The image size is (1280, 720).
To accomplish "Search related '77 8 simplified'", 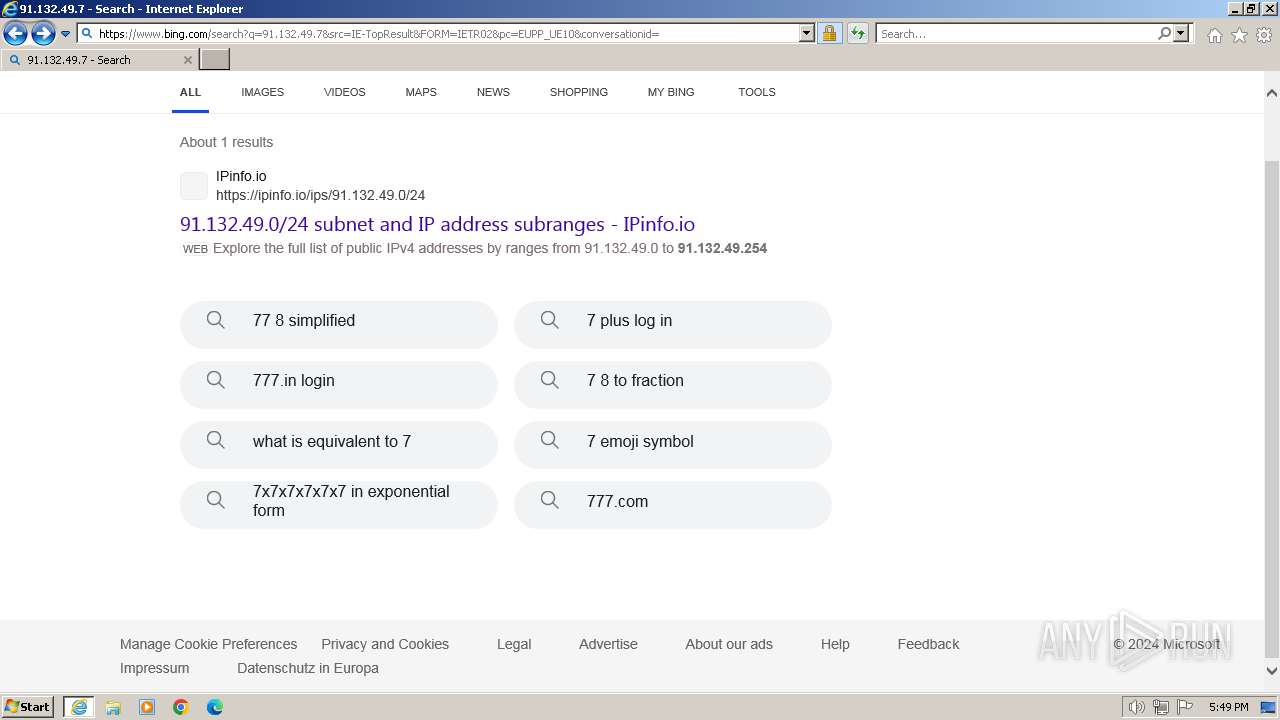I will [x=339, y=324].
